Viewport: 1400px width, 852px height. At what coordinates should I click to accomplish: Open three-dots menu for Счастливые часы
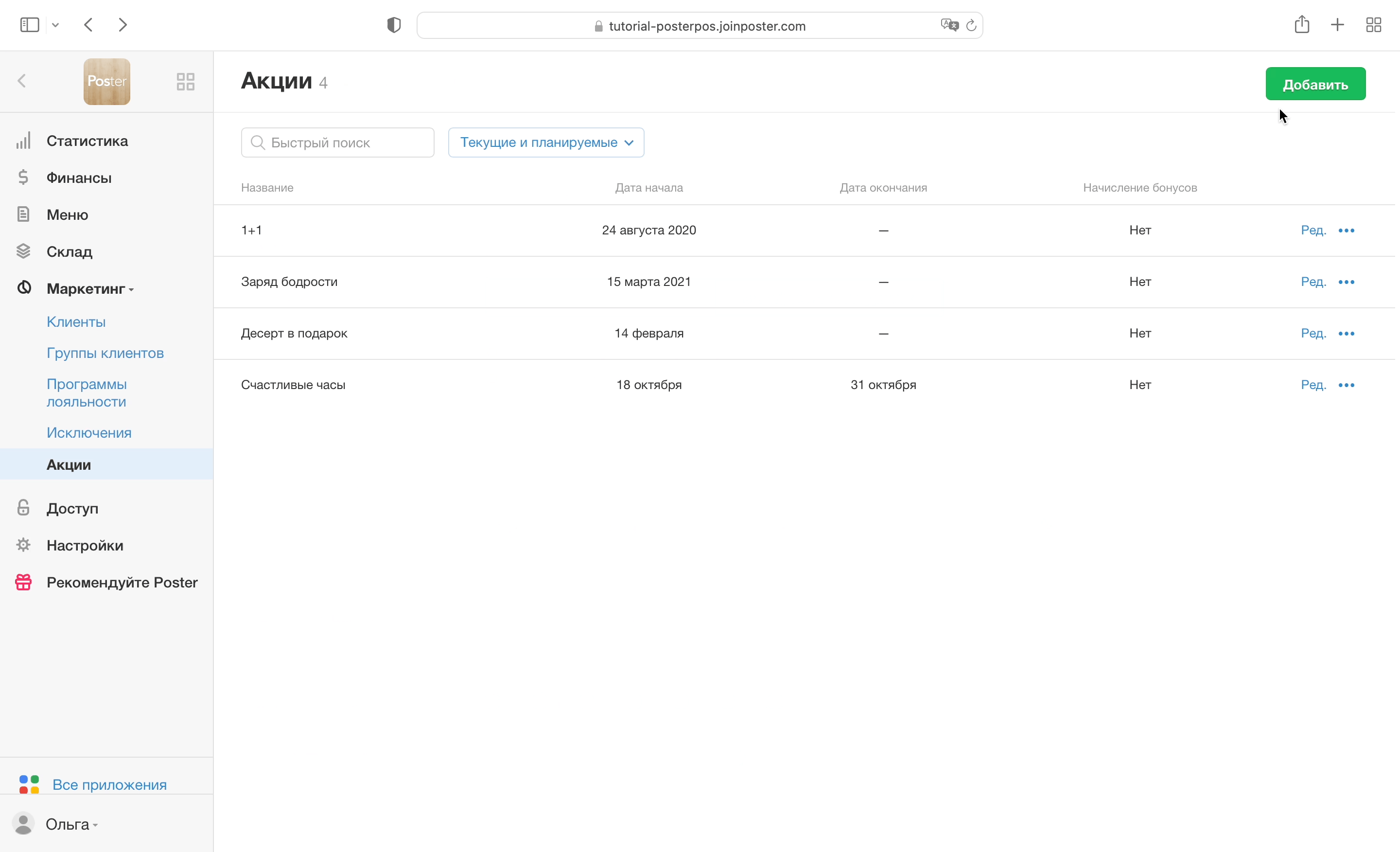click(x=1346, y=385)
